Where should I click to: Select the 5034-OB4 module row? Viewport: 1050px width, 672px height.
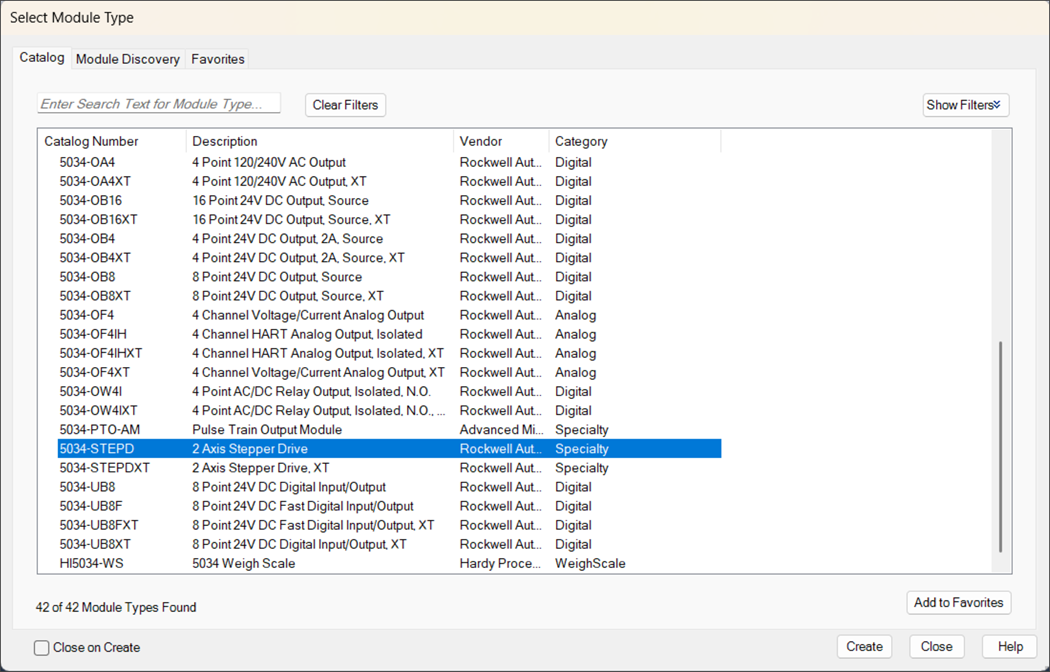click(389, 238)
